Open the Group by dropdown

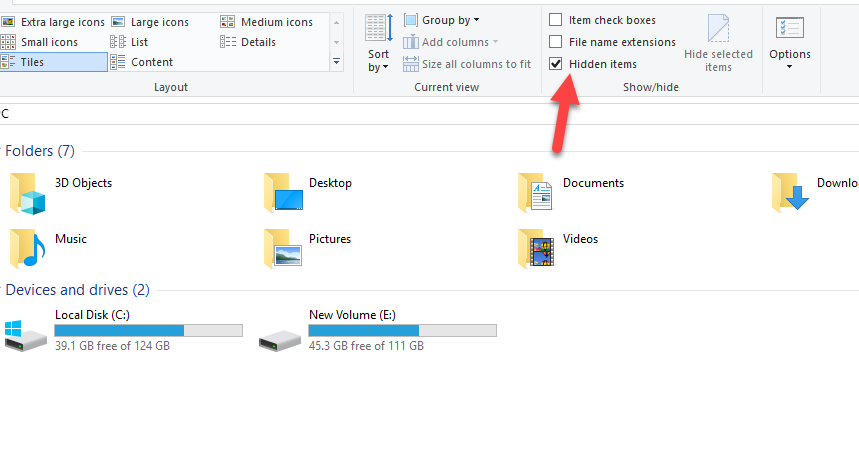(x=442, y=20)
